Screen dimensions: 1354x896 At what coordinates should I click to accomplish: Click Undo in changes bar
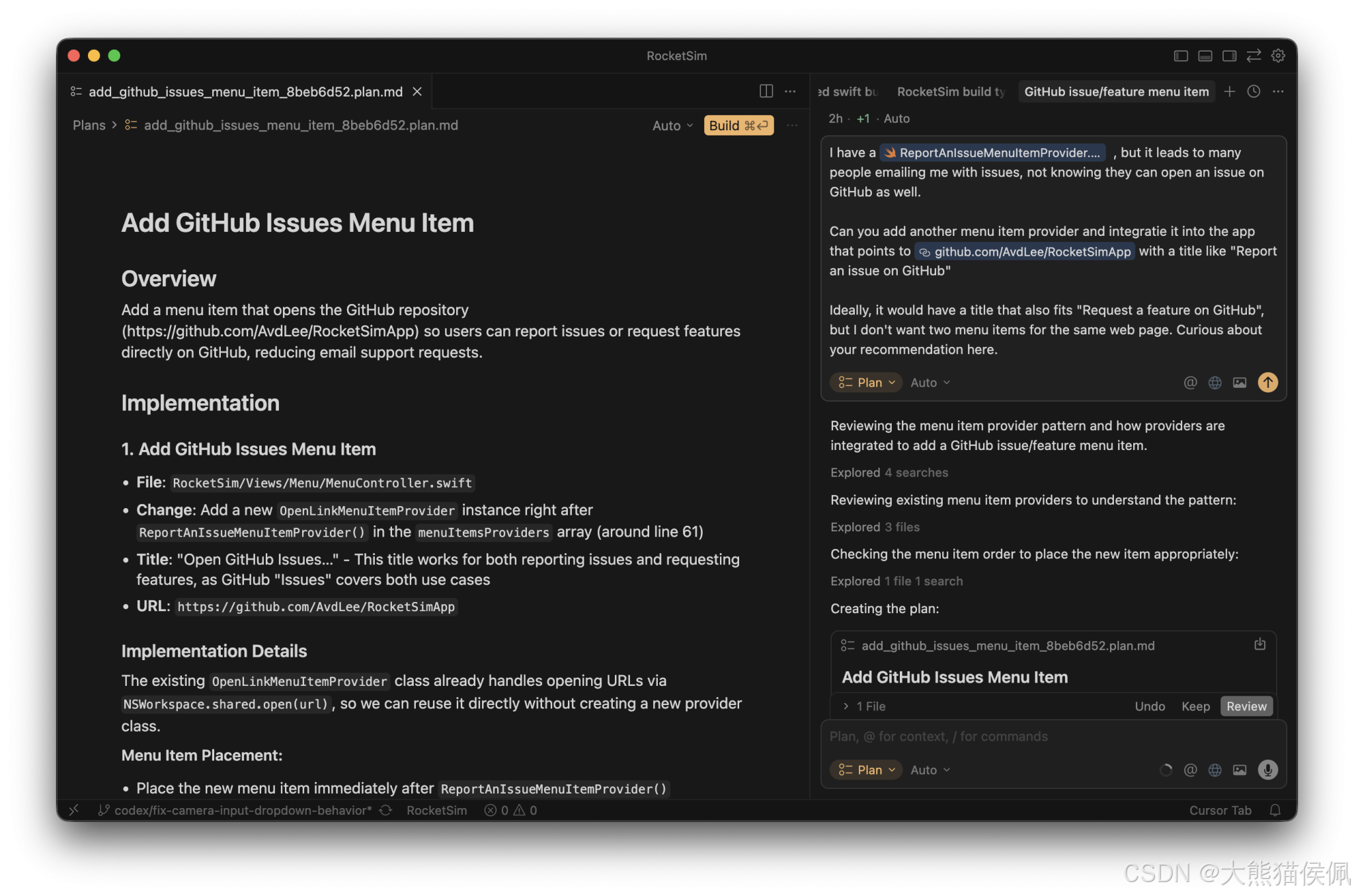1150,706
